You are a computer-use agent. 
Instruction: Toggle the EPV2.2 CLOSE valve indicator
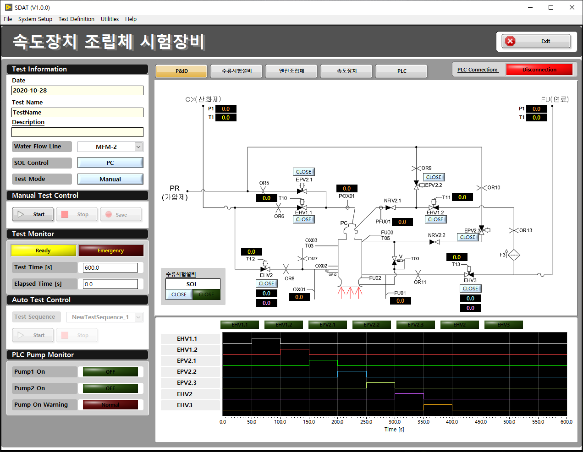(434, 177)
